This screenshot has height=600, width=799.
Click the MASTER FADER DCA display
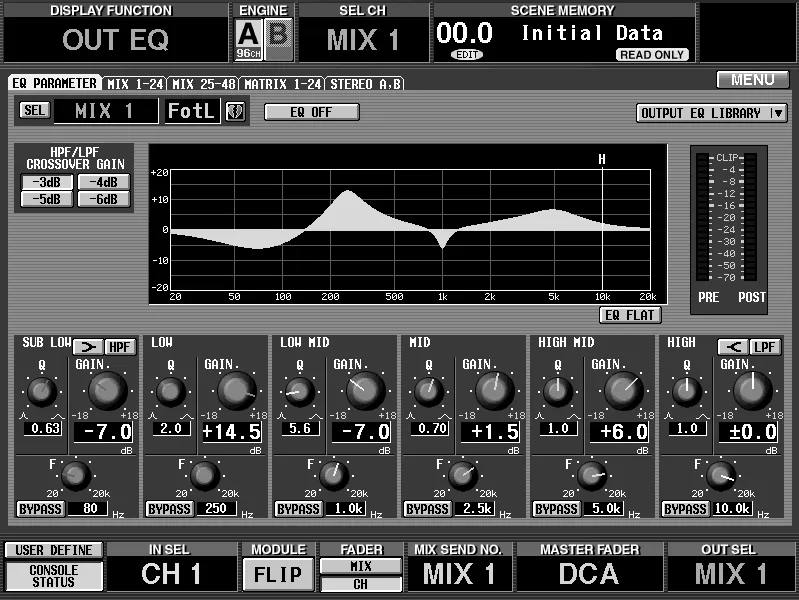(x=589, y=574)
